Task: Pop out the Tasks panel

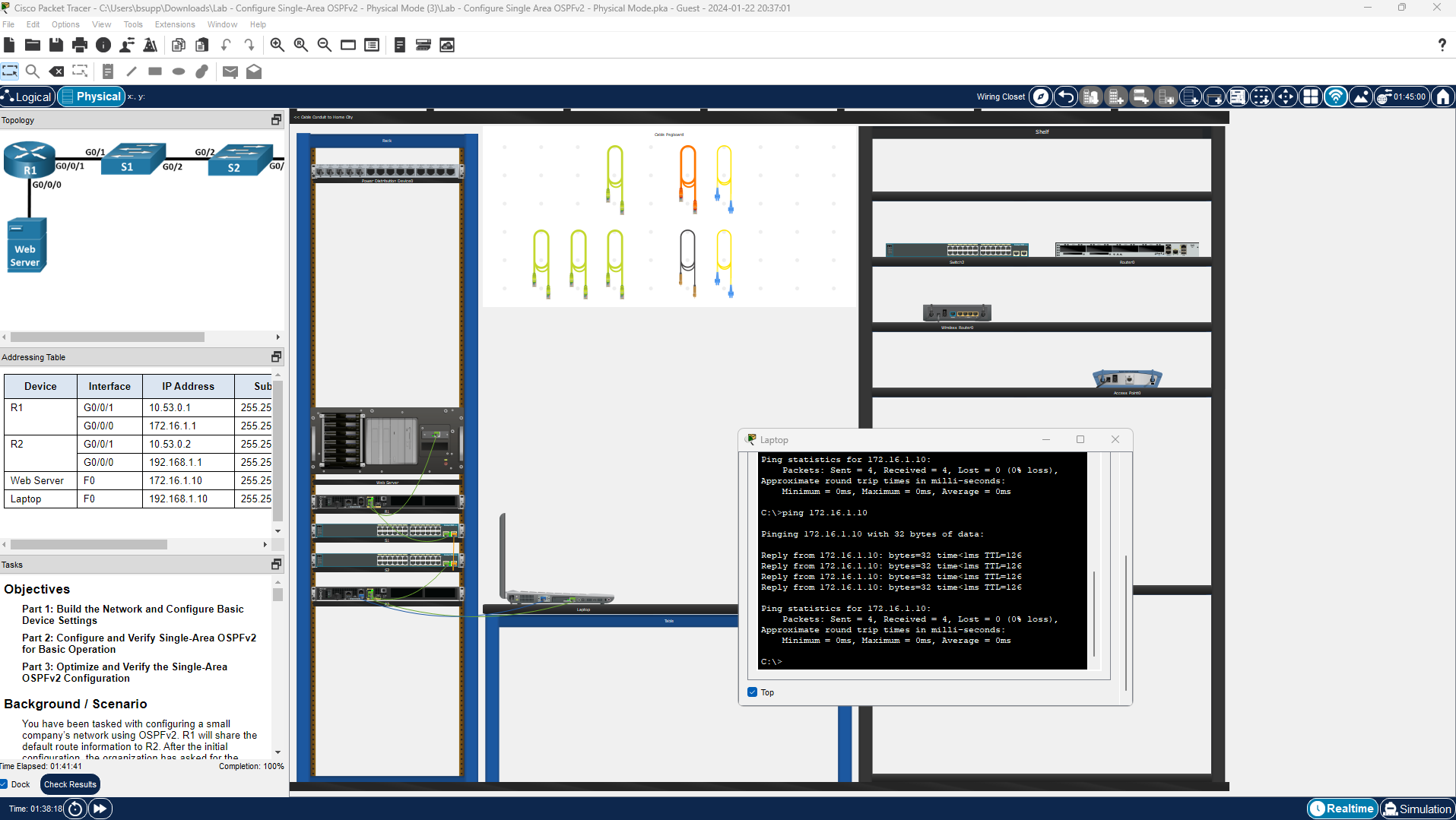Action: click(x=276, y=565)
